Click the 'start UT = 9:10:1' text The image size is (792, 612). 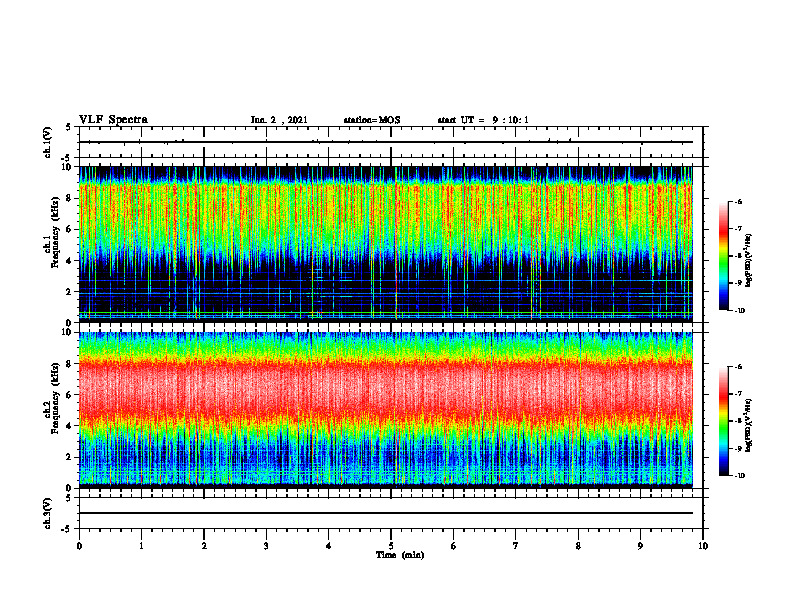tap(483, 120)
